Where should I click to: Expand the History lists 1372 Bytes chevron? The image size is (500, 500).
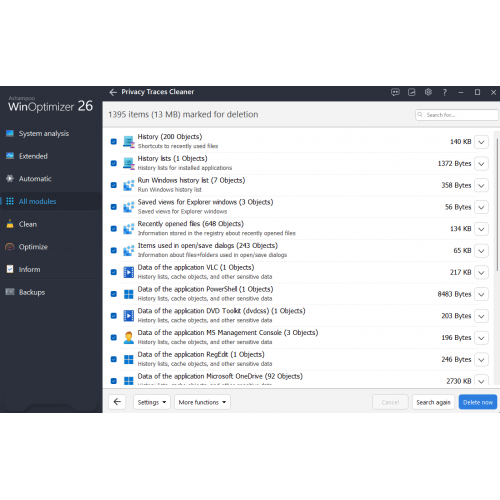[x=481, y=164]
